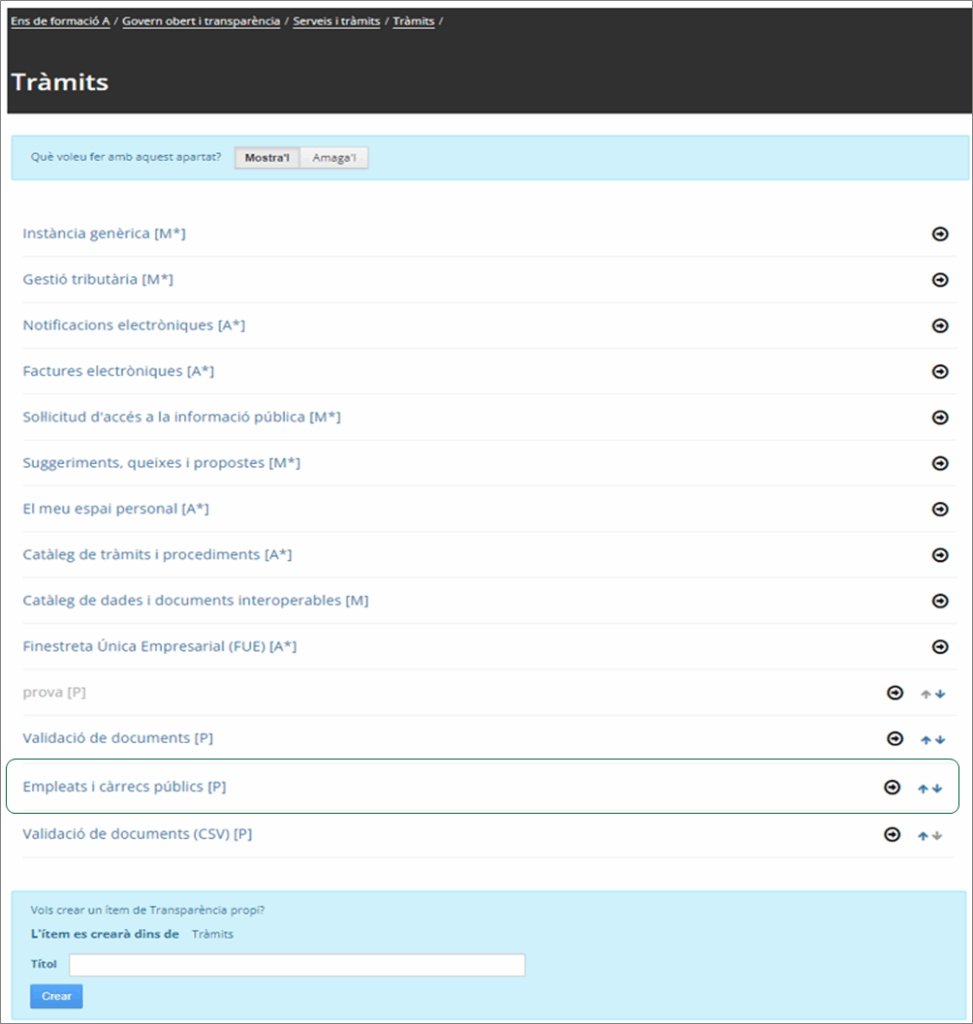This screenshot has width=973, height=1024.
Task: Open arrow icon for Factures electròniques
Action: [940, 372]
